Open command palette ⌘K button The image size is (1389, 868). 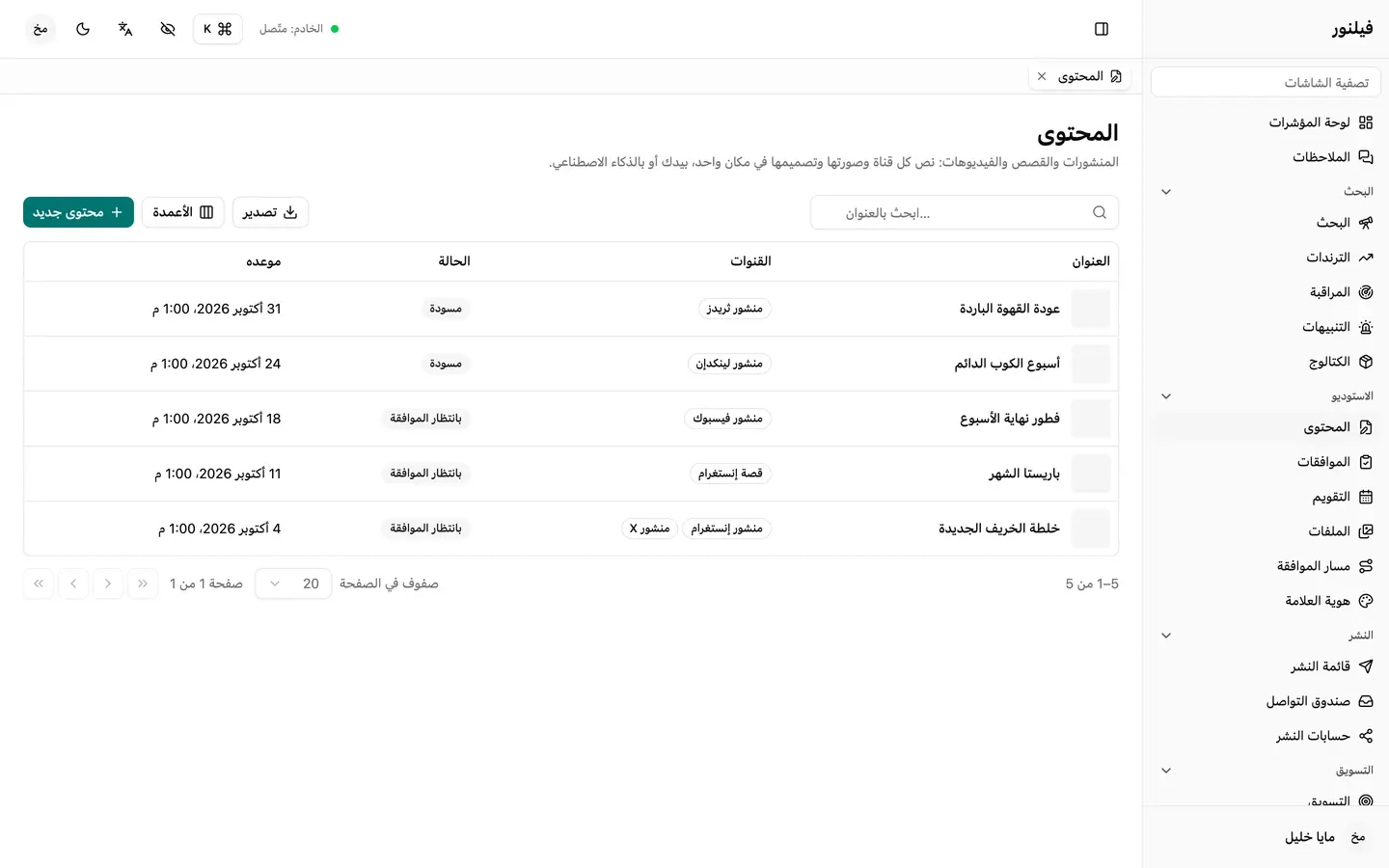tap(218, 29)
